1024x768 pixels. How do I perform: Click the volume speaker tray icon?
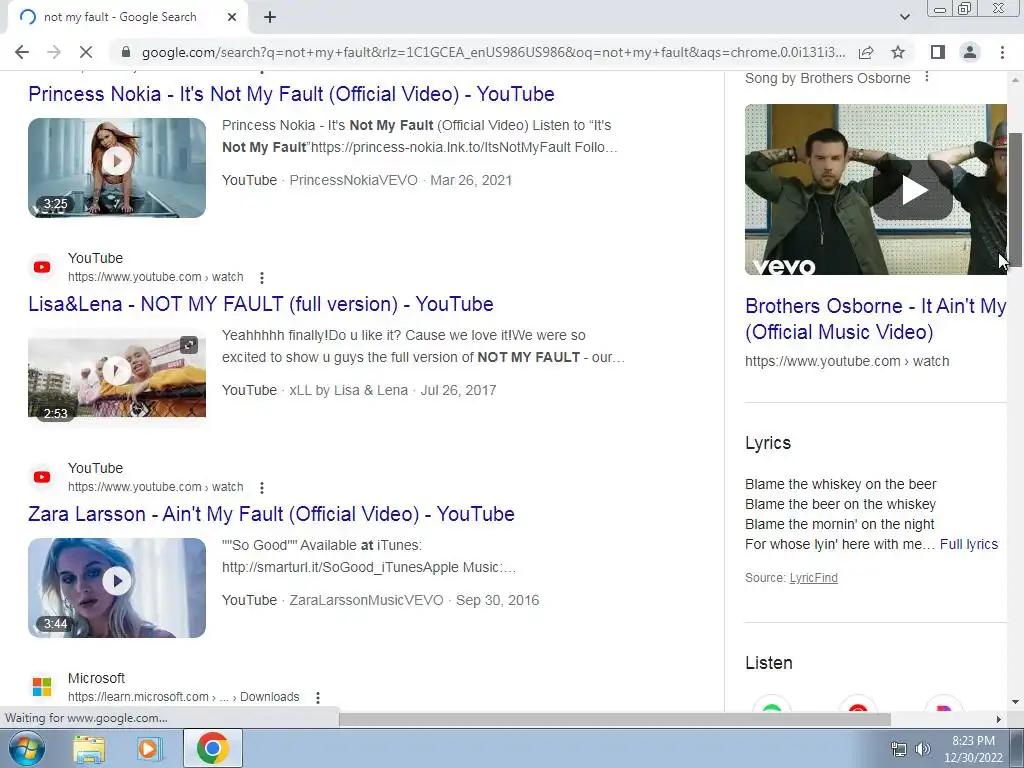922,749
